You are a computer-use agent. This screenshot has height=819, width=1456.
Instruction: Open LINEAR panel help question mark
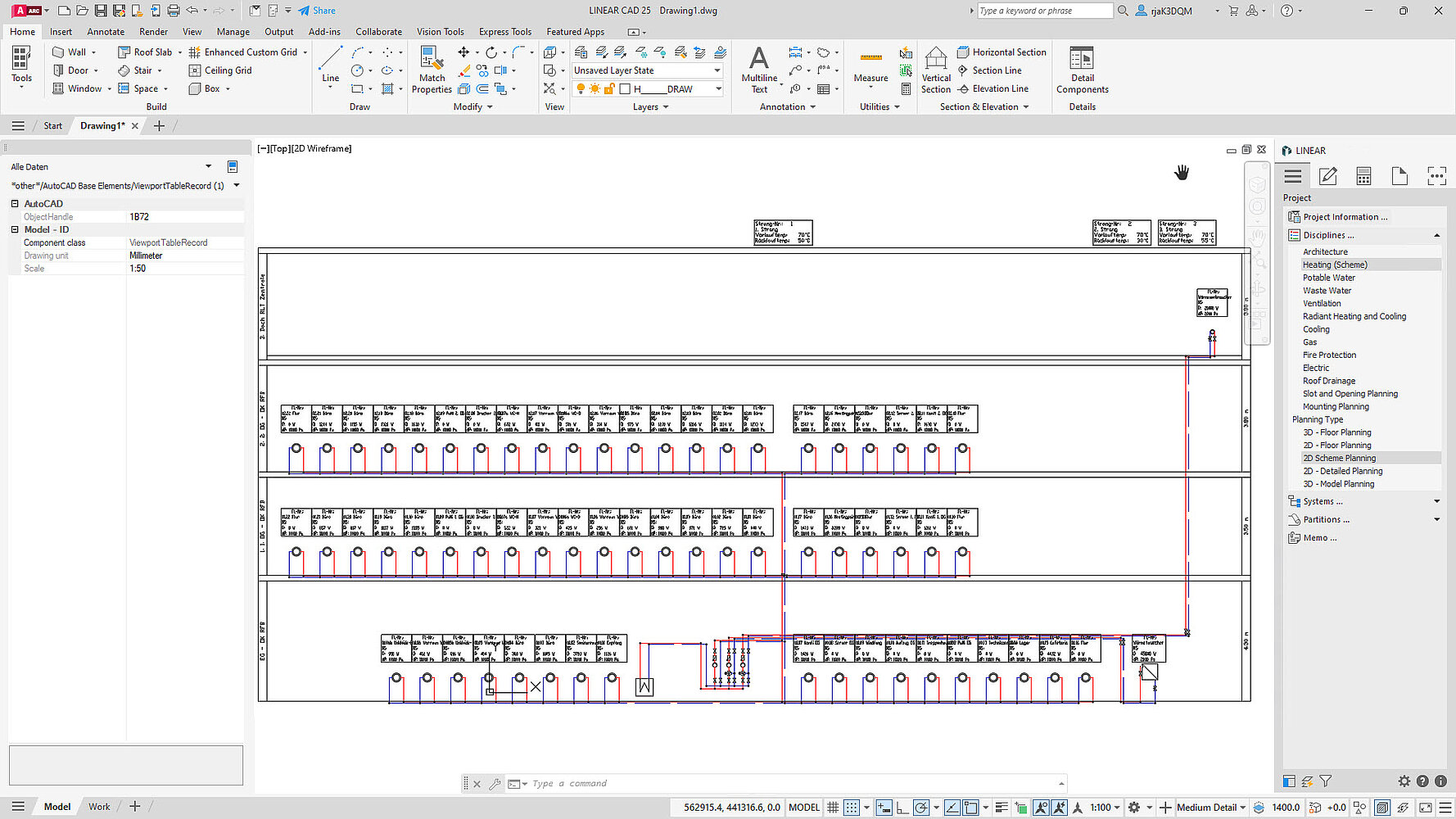[1422, 781]
